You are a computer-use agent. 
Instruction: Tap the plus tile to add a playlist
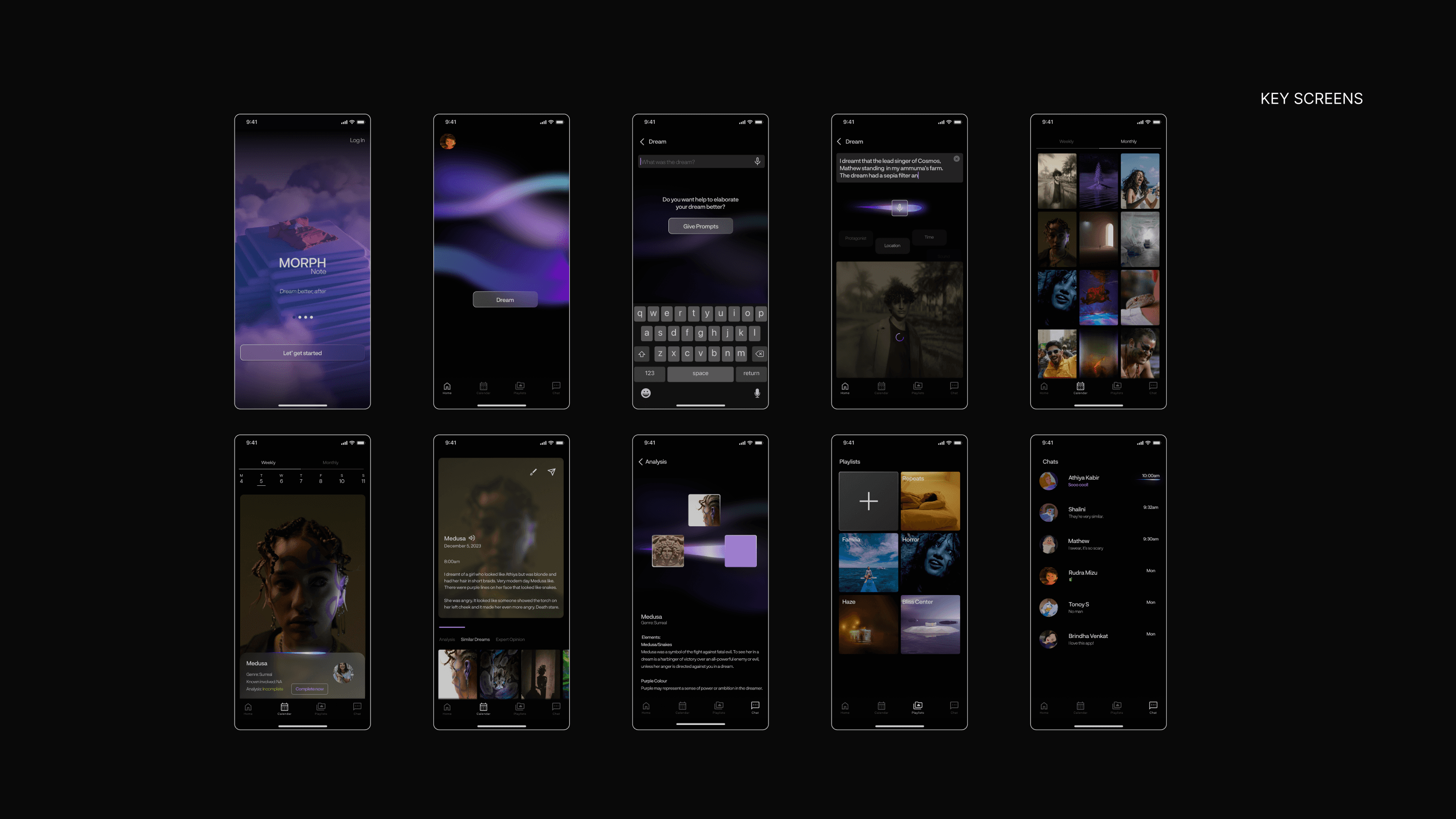pos(868,501)
